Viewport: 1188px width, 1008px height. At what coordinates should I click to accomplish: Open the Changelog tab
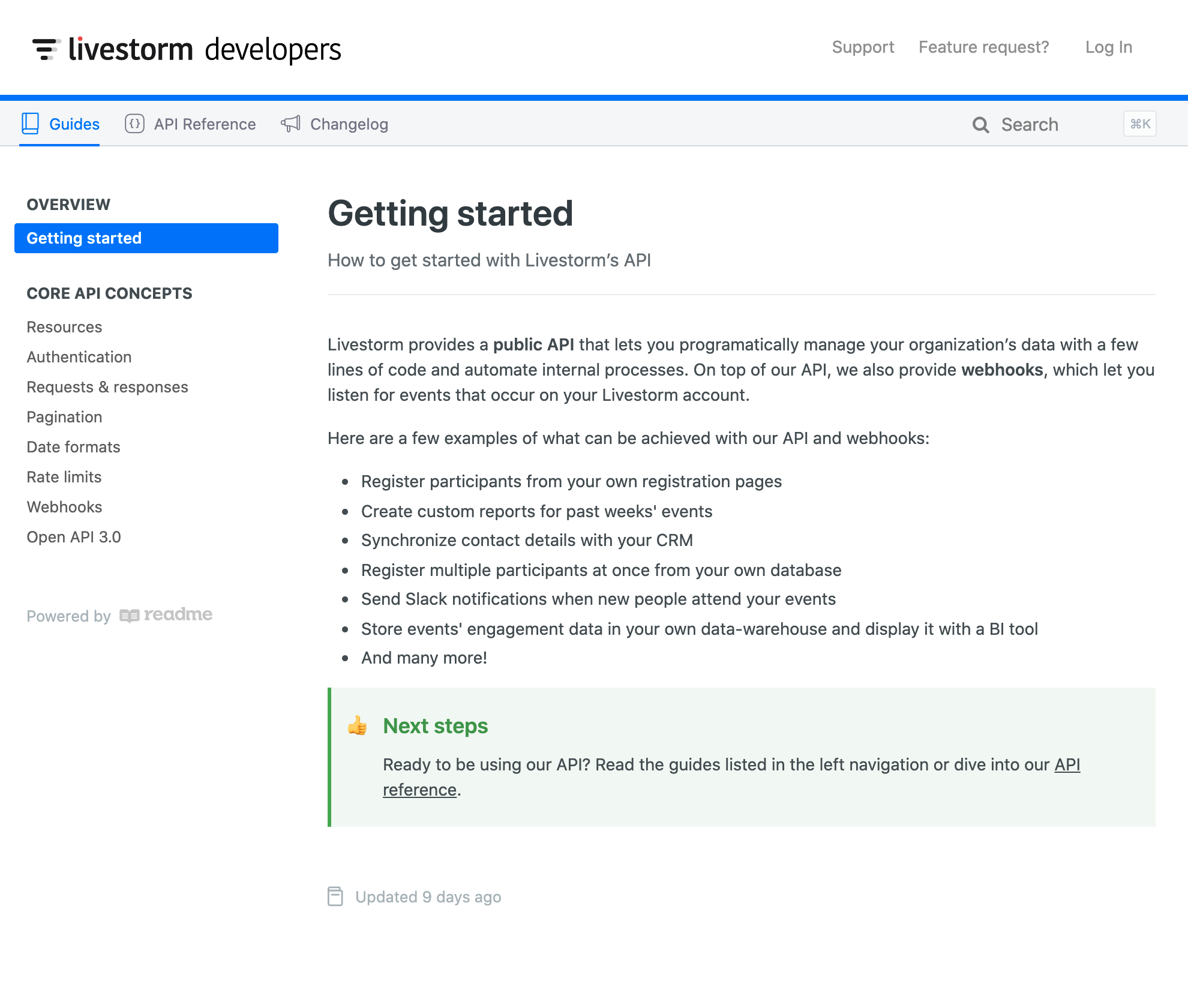335,124
